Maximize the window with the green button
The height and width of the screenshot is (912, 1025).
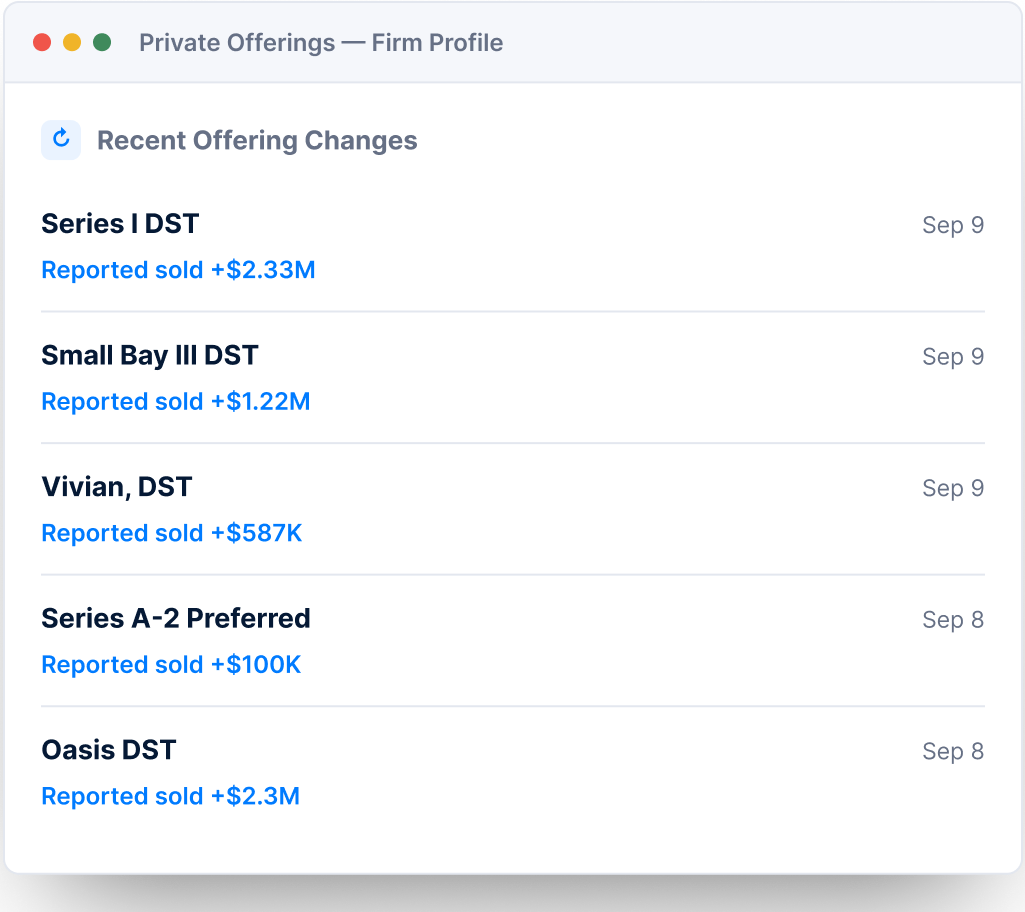[x=102, y=42]
